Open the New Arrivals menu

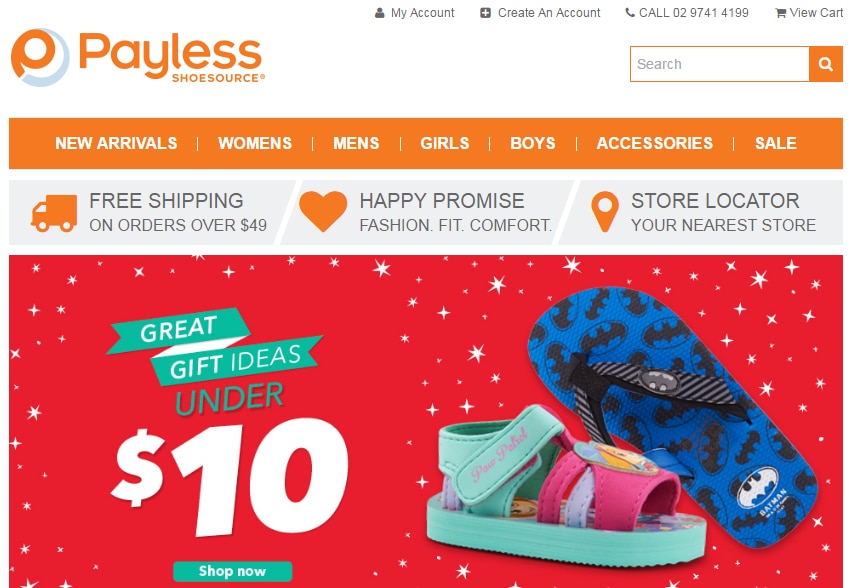tap(116, 143)
